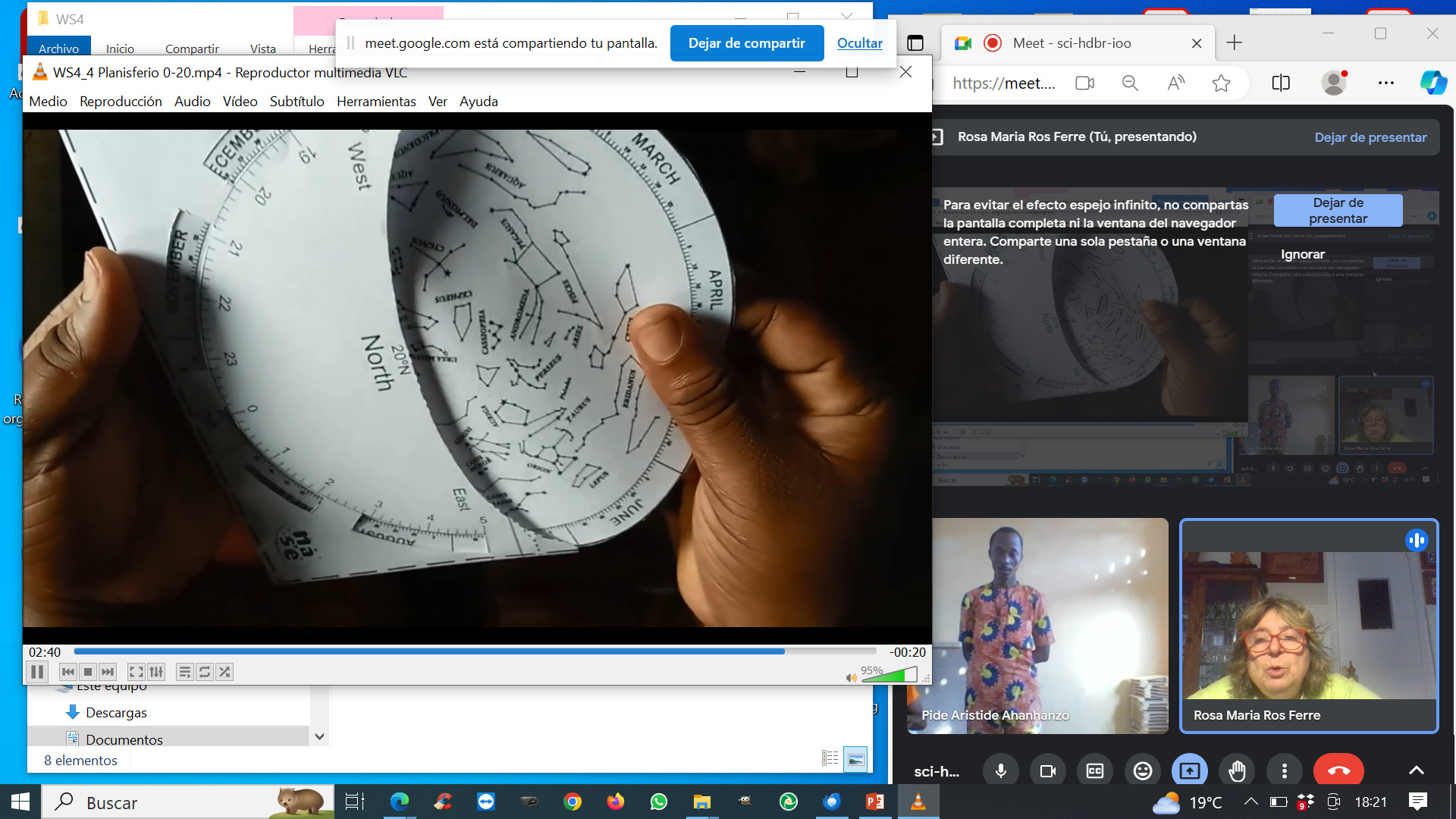Open Meet more options menu
Screen dimensions: 1456x819
pos(1285,771)
